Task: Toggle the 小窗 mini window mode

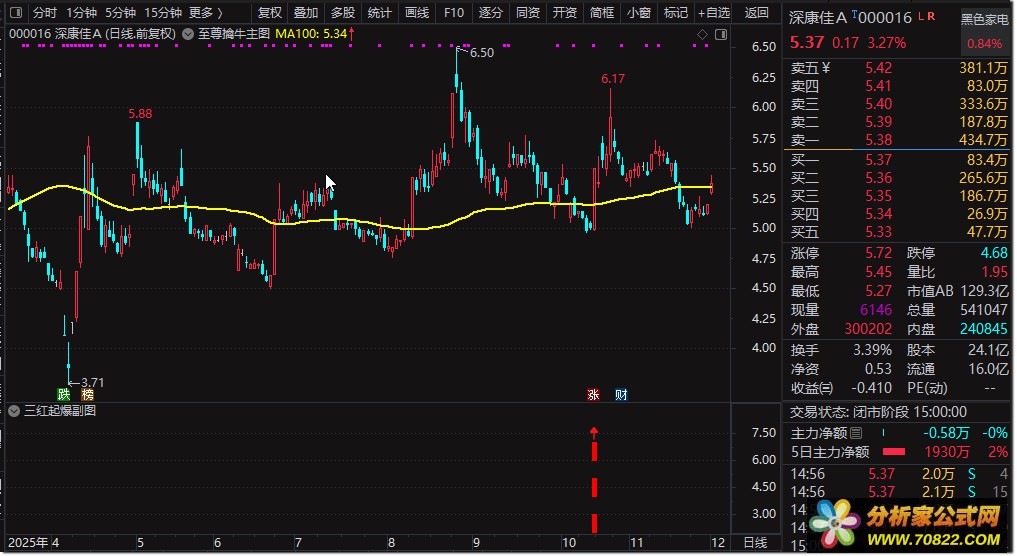Action: (x=637, y=13)
